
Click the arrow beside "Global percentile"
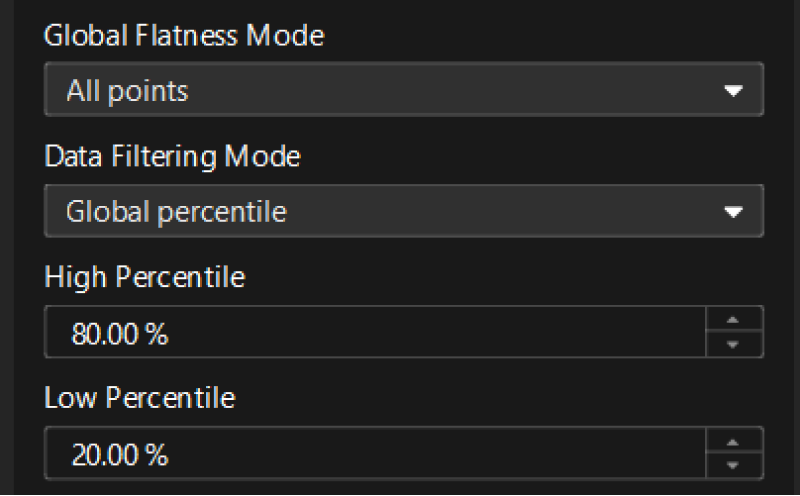point(733,211)
